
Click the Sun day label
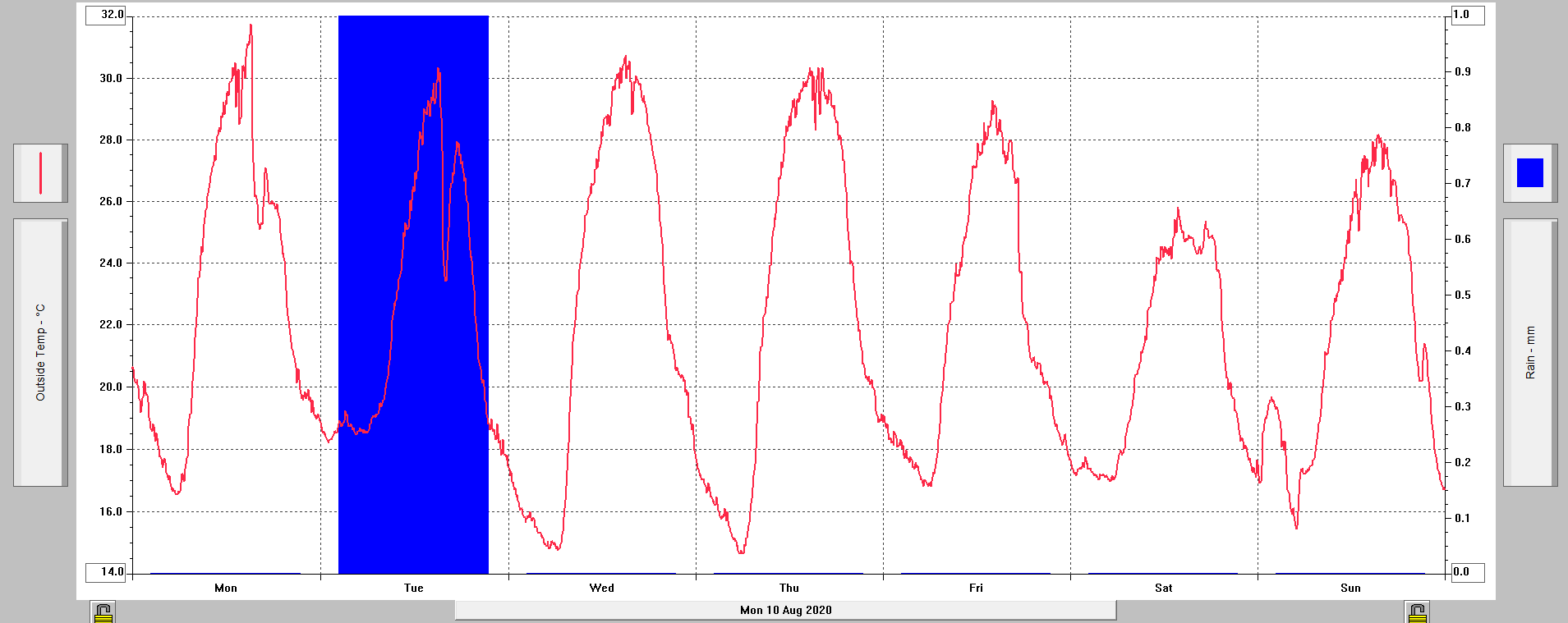click(1351, 588)
